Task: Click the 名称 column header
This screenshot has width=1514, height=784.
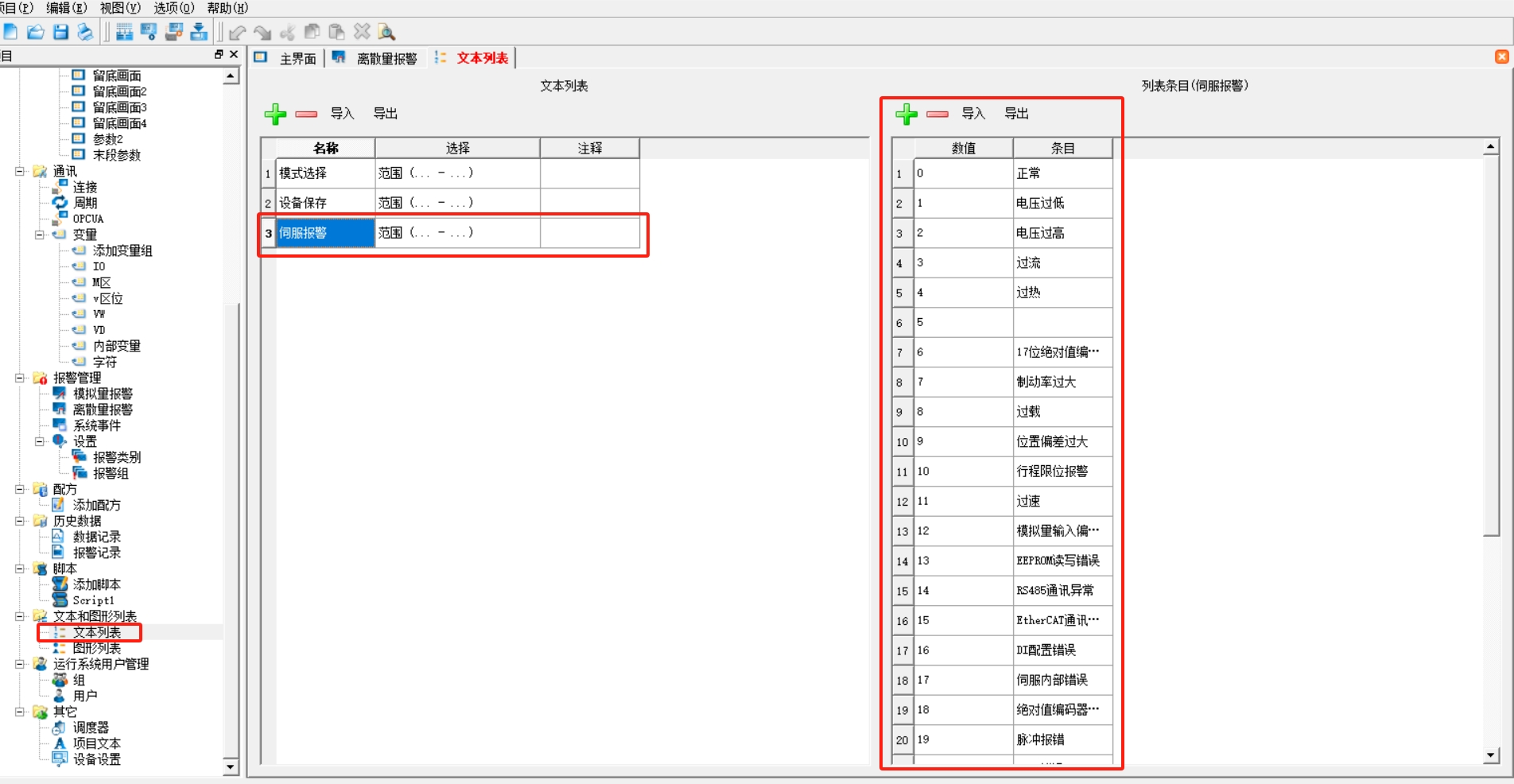Action: point(325,148)
